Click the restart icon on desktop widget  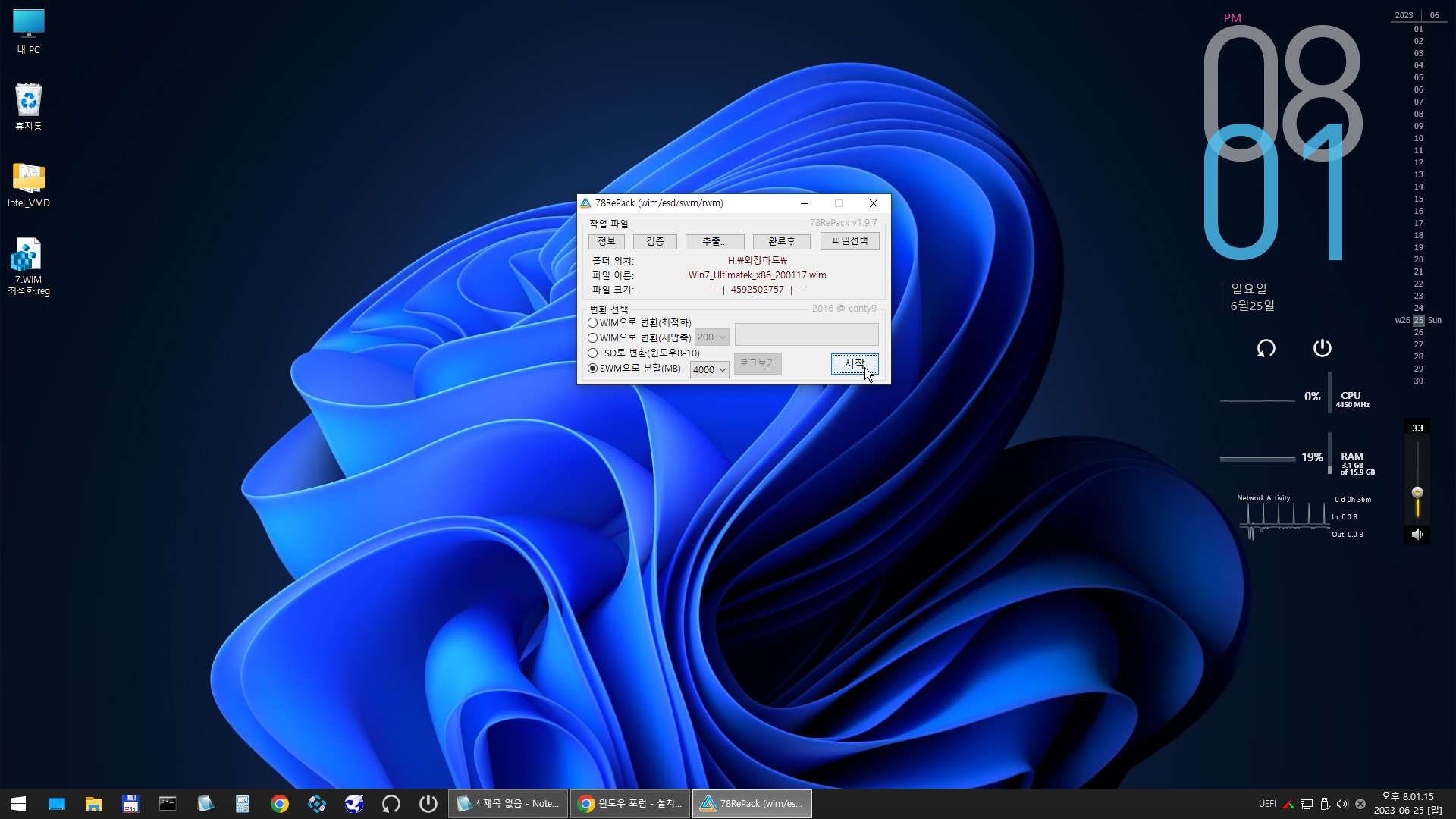tap(1266, 348)
